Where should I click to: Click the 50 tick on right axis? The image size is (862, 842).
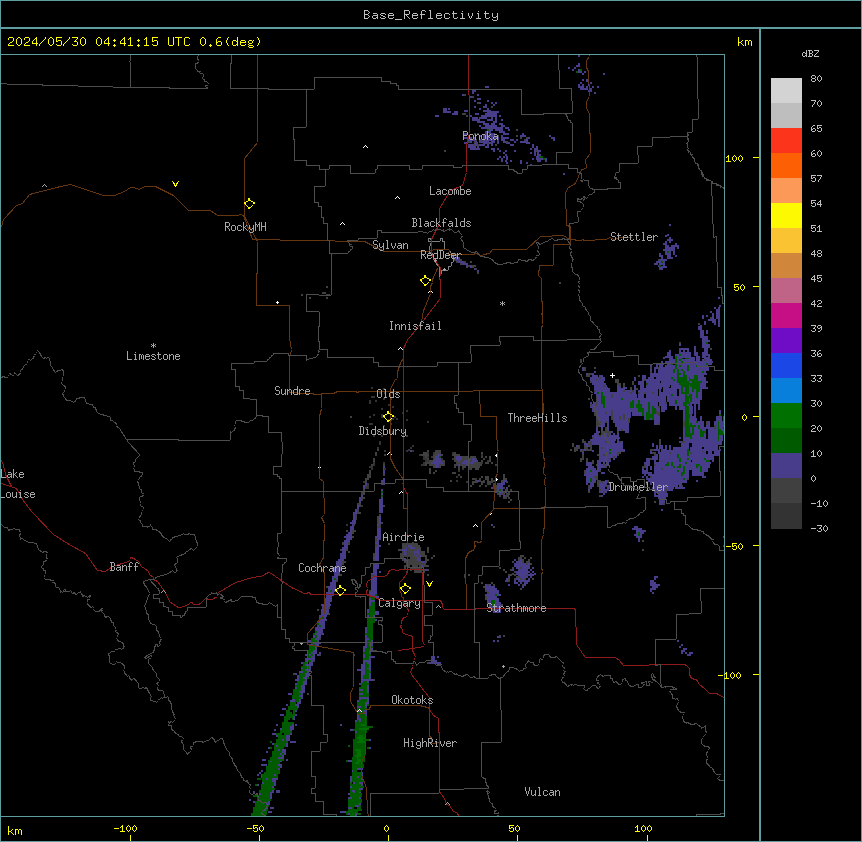739,287
